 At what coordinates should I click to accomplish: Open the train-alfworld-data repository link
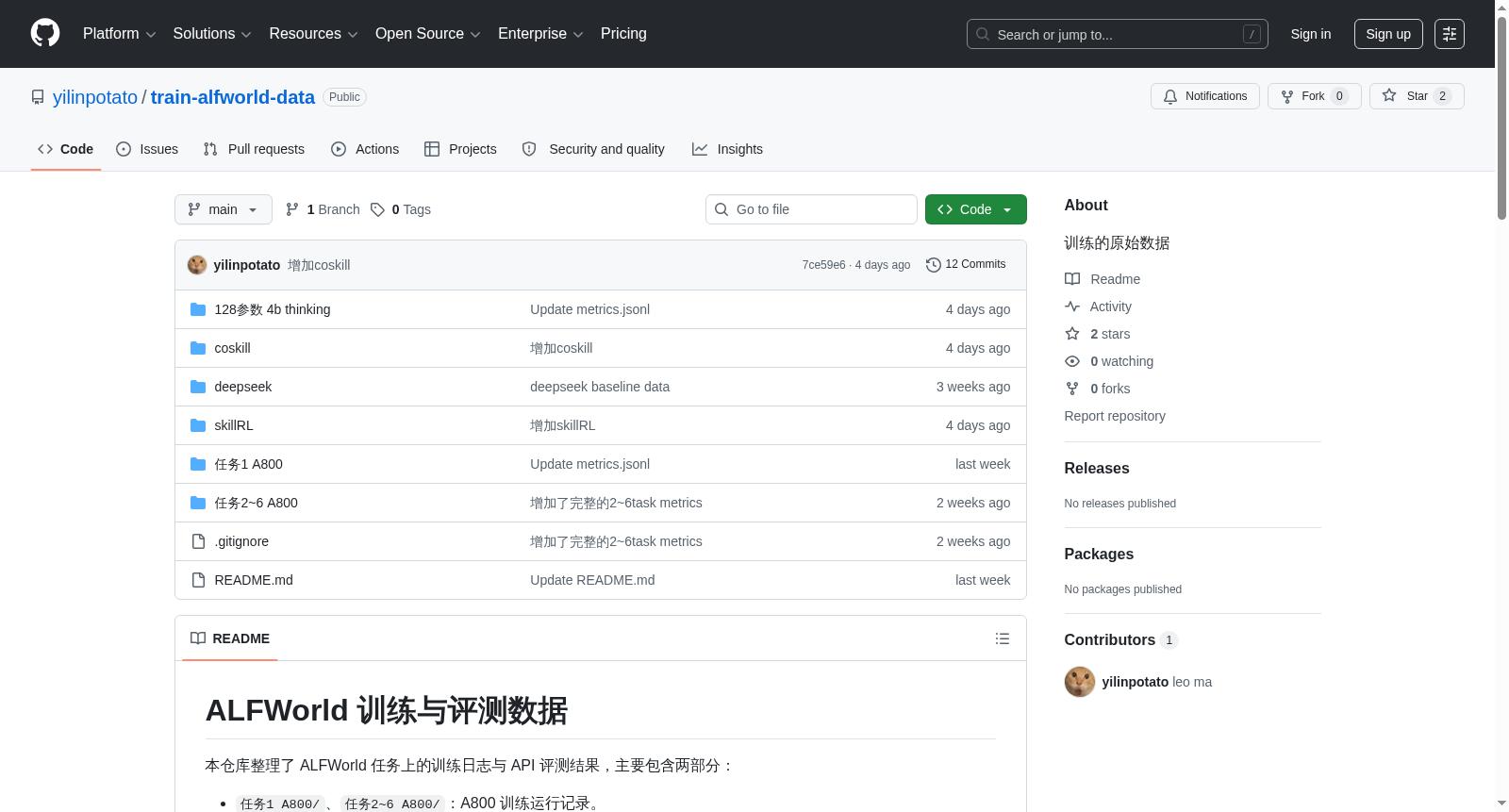tap(233, 97)
